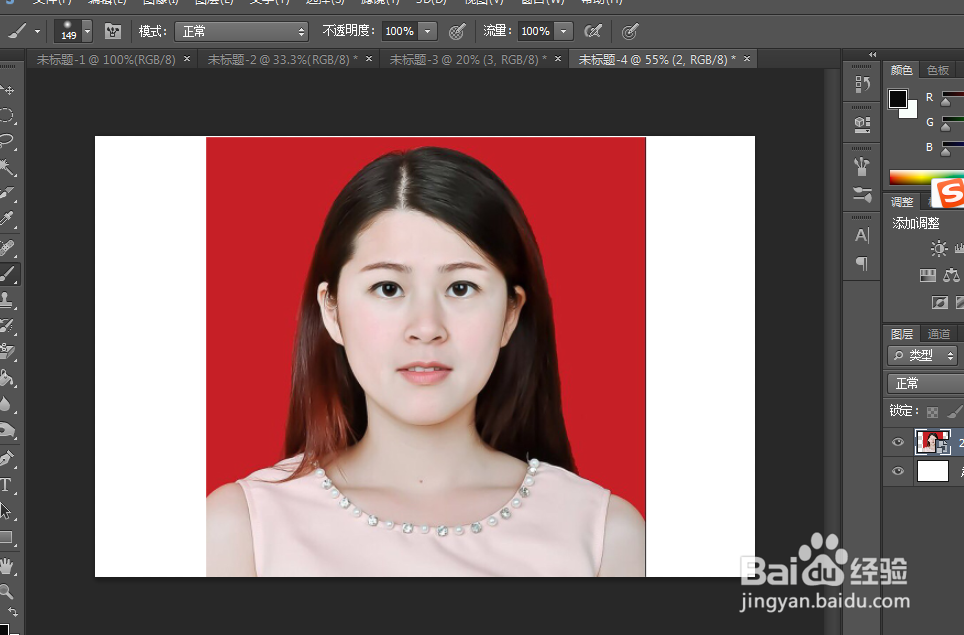Toggle the brush panel button

(113, 31)
